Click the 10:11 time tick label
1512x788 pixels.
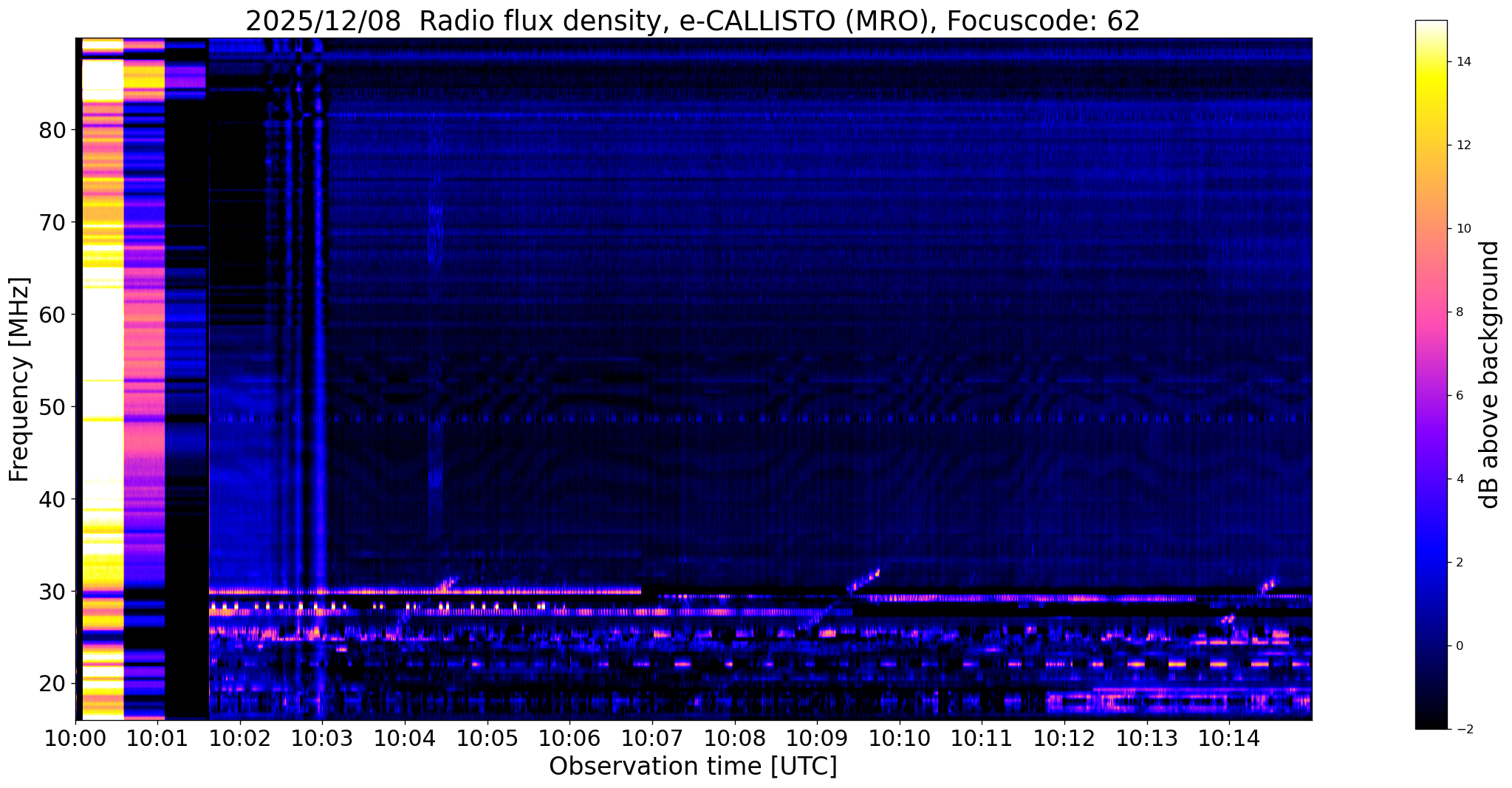pyautogui.click(x=982, y=738)
